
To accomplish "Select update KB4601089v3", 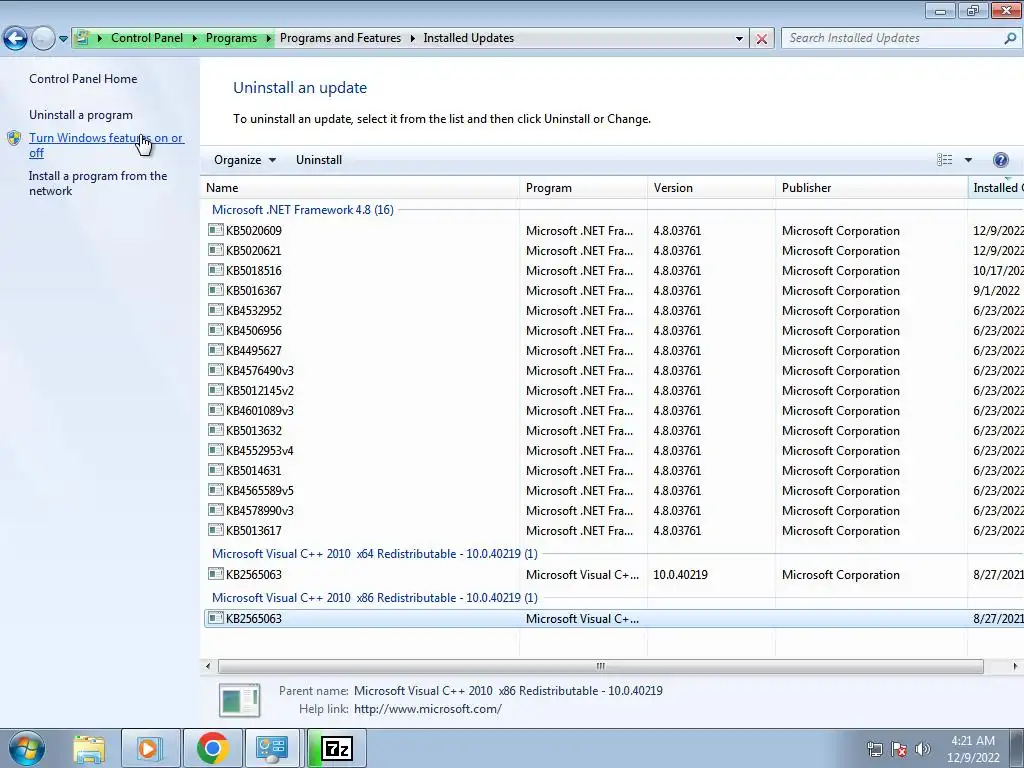I will pyautogui.click(x=260, y=411).
